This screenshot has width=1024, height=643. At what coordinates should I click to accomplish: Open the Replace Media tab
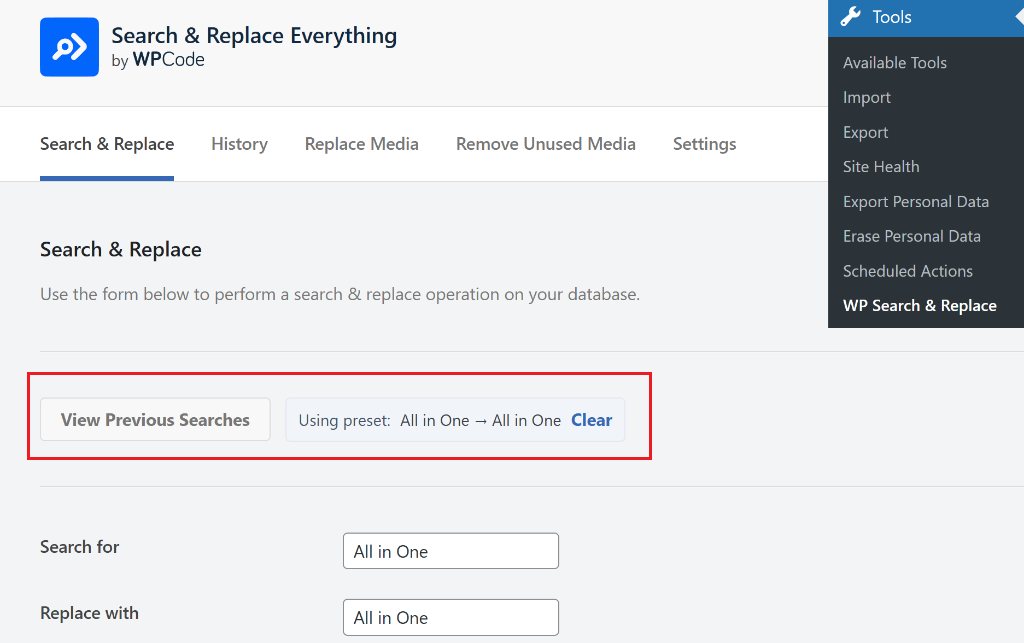coord(361,143)
